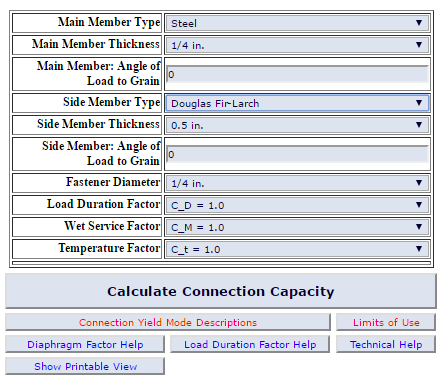The width and height of the screenshot is (448, 383).
Task: Click Calculate Connection Capacity button
Action: click(x=221, y=291)
